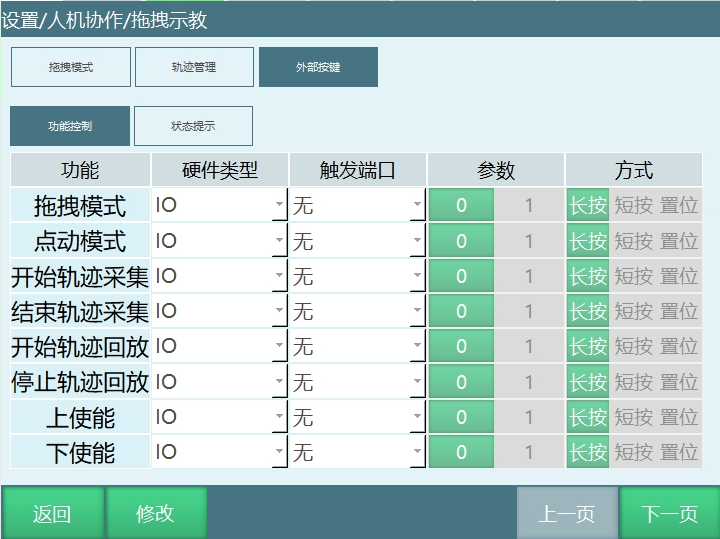
Task: Set 下使能 parameter to 0
Action: coord(461,452)
